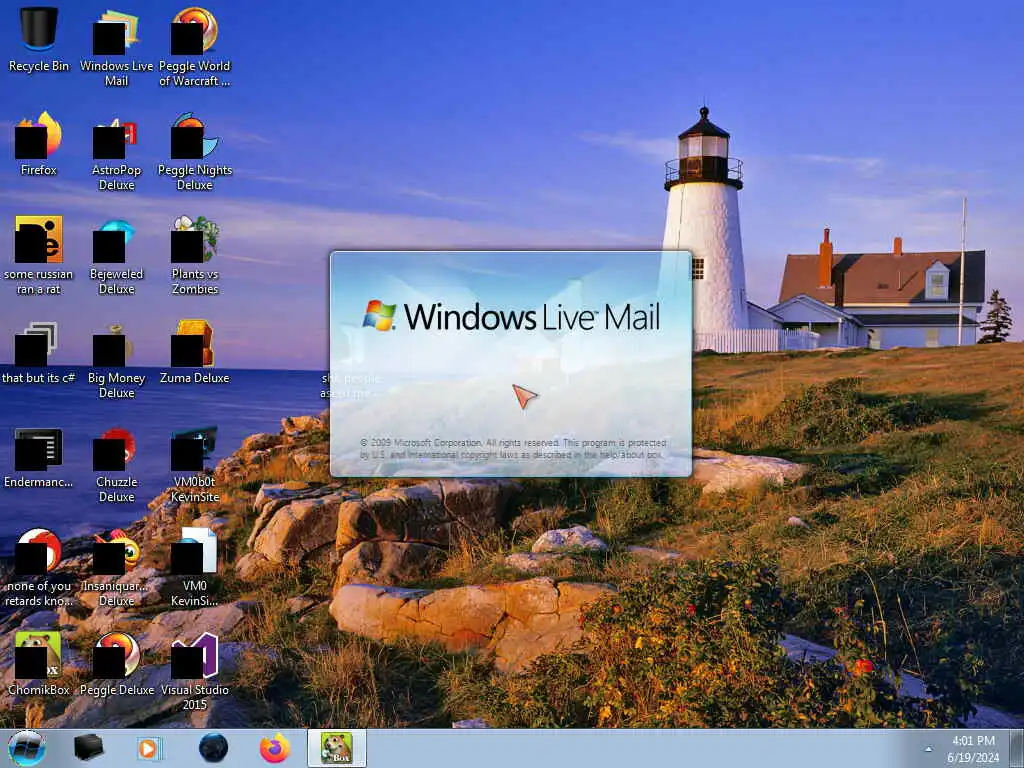Open Peggle Deluxe desktop icon
The image size is (1024, 768).
[x=116, y=664]
